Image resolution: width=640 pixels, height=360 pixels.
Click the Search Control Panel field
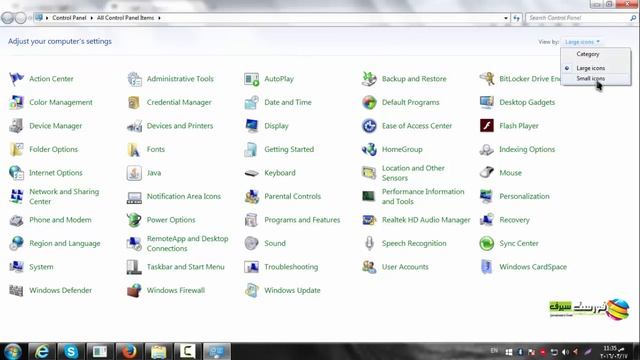coord(578,18)
